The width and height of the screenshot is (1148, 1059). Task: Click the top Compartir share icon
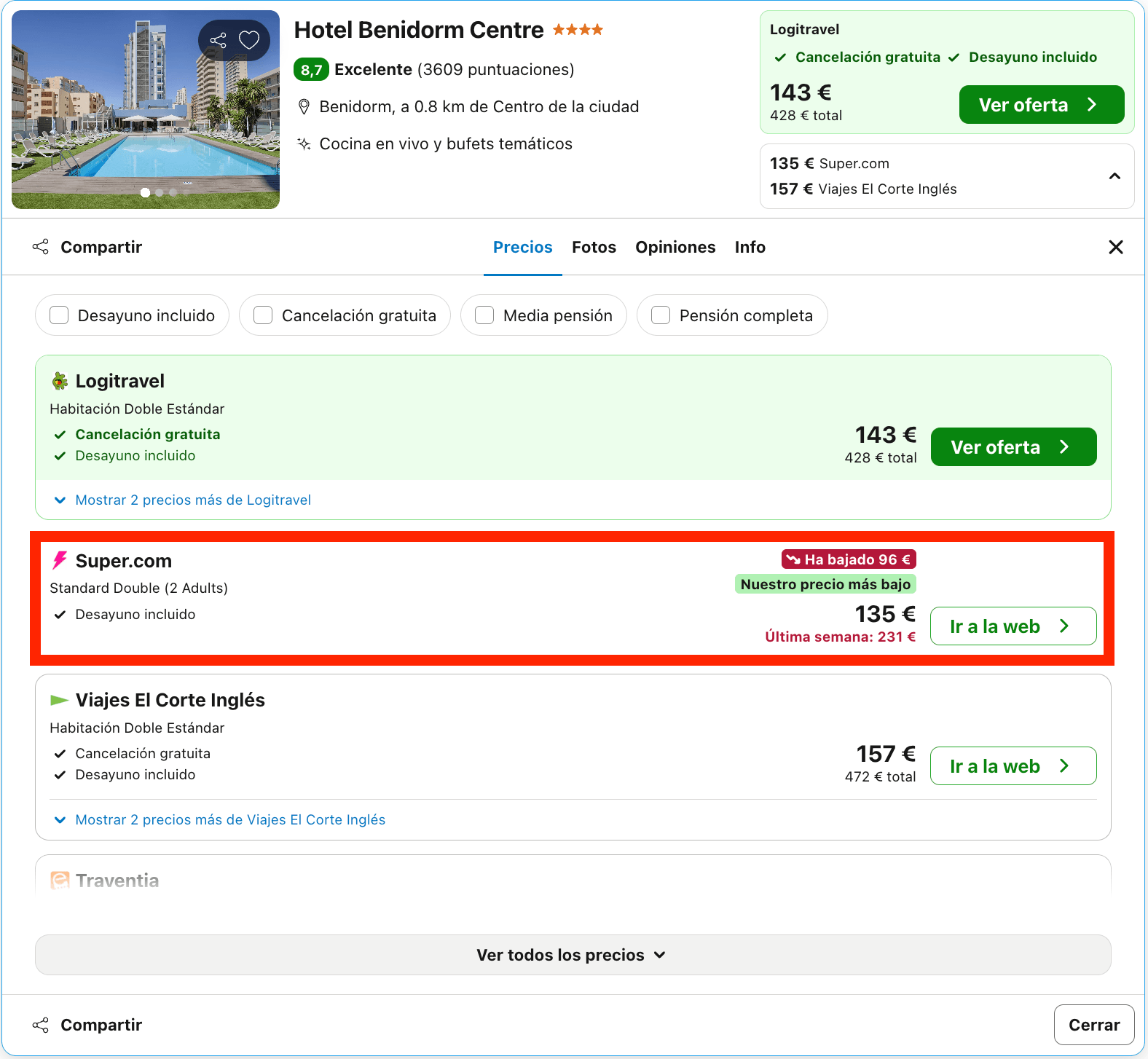(x=41, y=247)
